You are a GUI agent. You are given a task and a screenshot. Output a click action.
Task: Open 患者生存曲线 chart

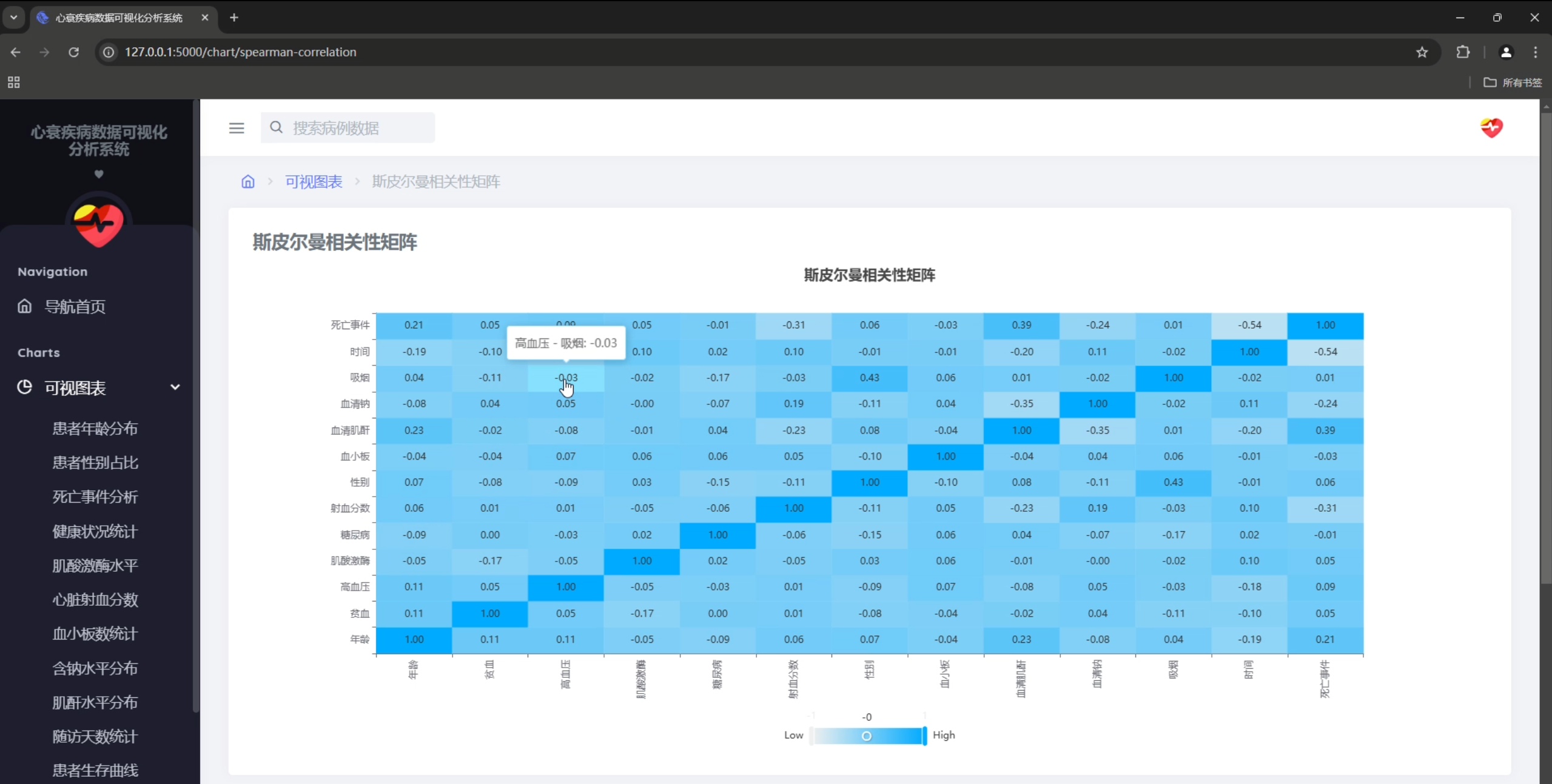click(x=95, y=770)
